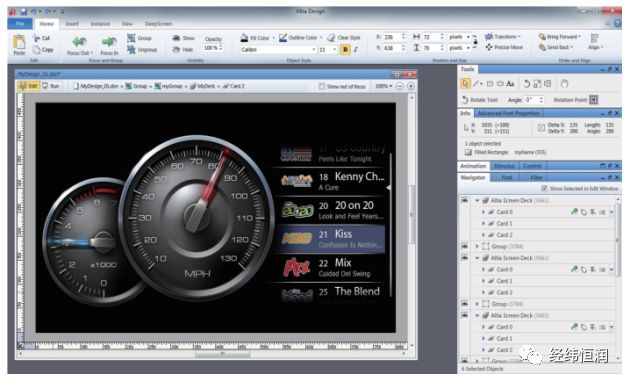Screen dimensions: 628x382
Task: Toggle Show Selected in Edit Window checkbox
Action: (544, 188)
